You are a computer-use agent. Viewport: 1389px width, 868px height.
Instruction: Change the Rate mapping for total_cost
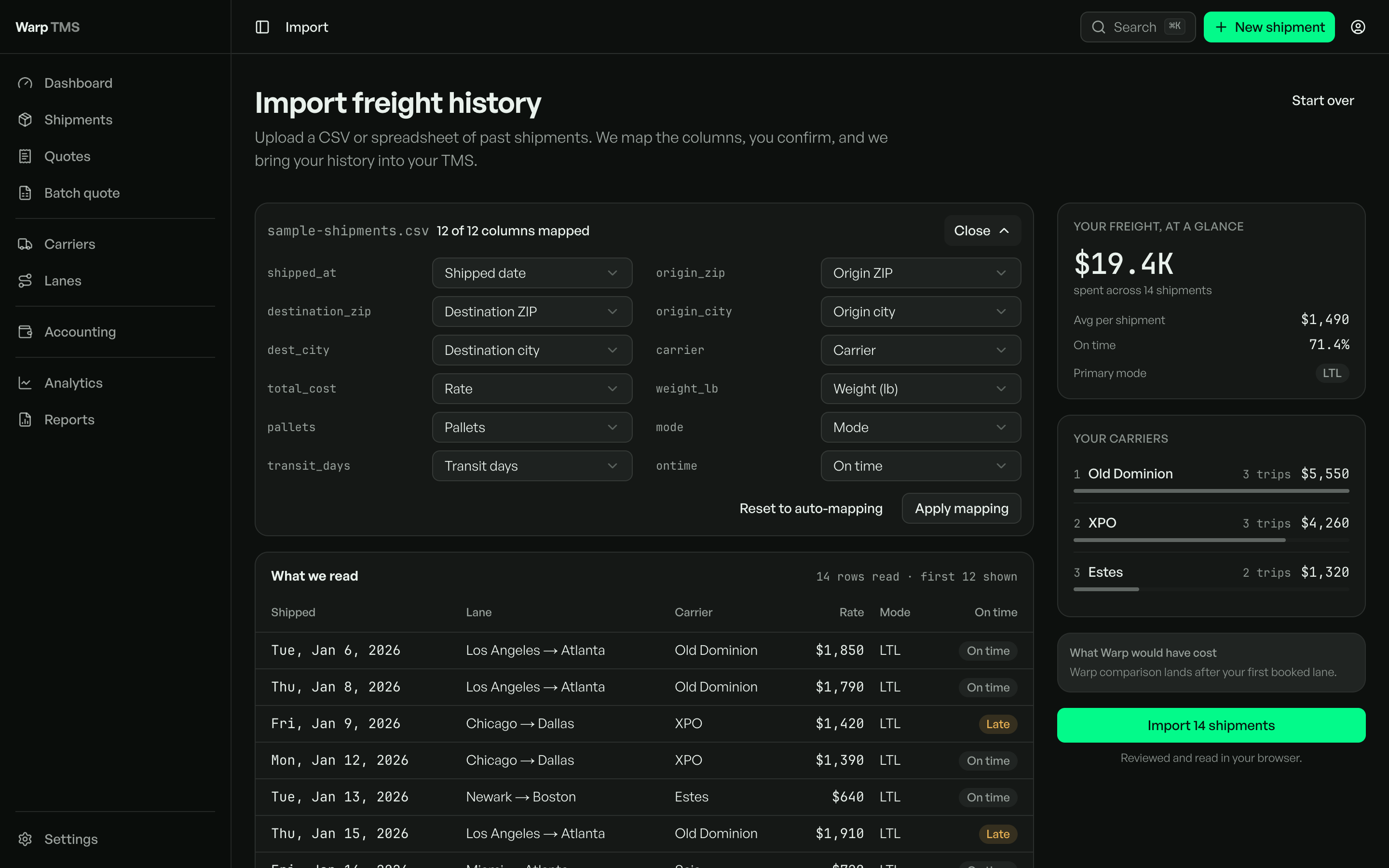[532, 389]
